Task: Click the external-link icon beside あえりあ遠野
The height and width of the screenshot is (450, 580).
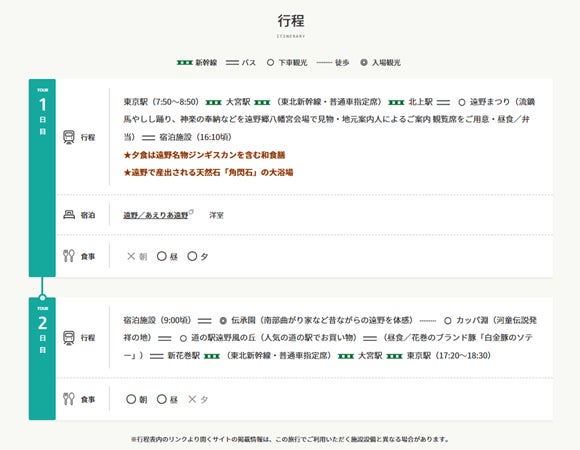Action: coord(191,212)
